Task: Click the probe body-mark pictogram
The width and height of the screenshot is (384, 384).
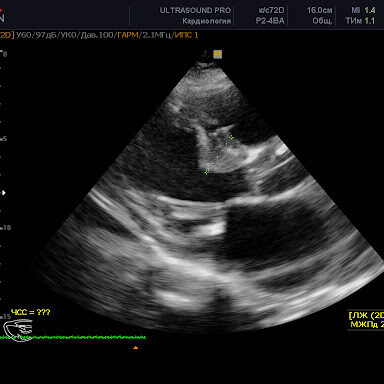Action: coord(18,330)
